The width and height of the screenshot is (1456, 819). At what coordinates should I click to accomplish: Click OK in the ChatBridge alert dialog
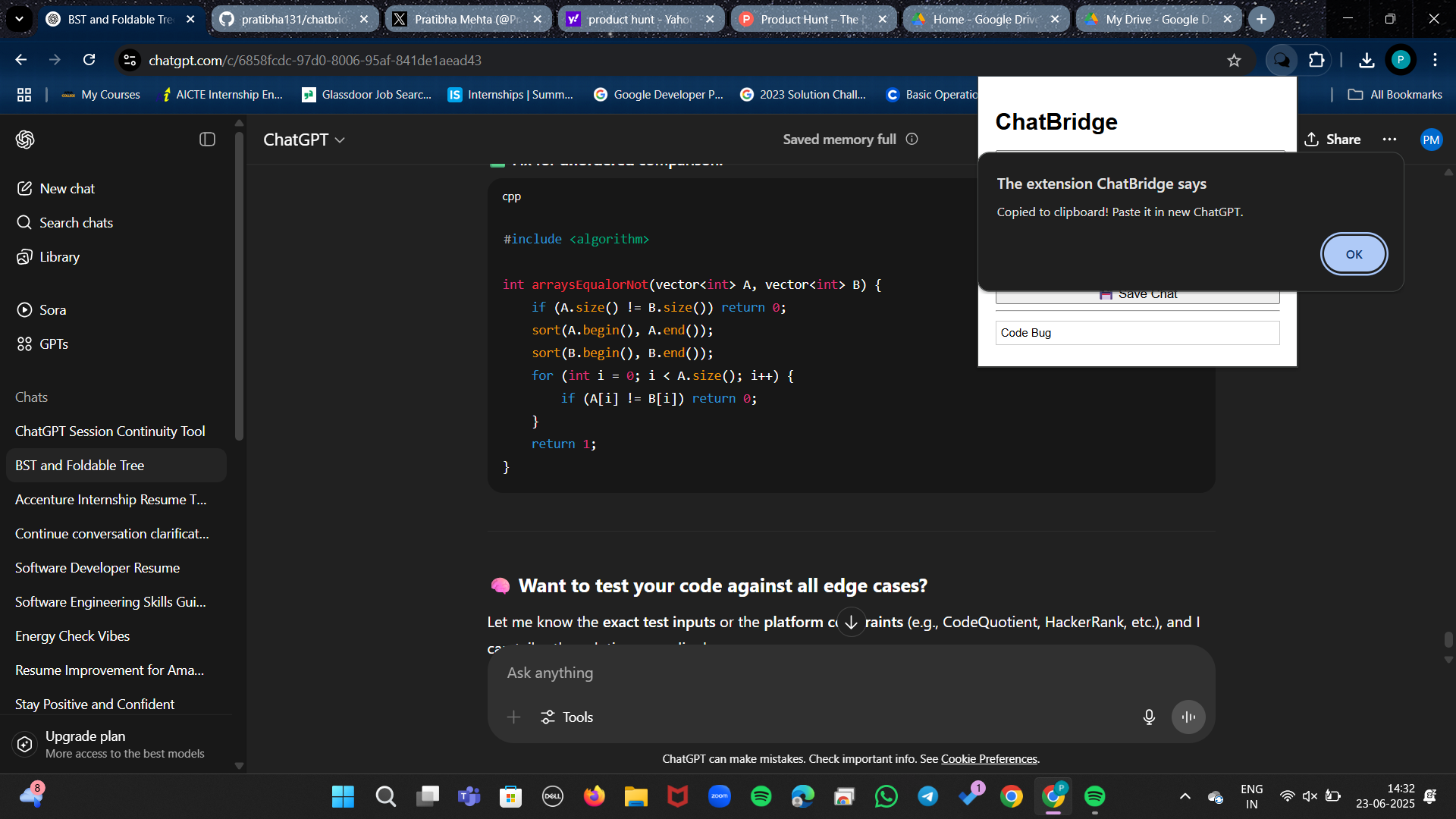click(1354, 254)
